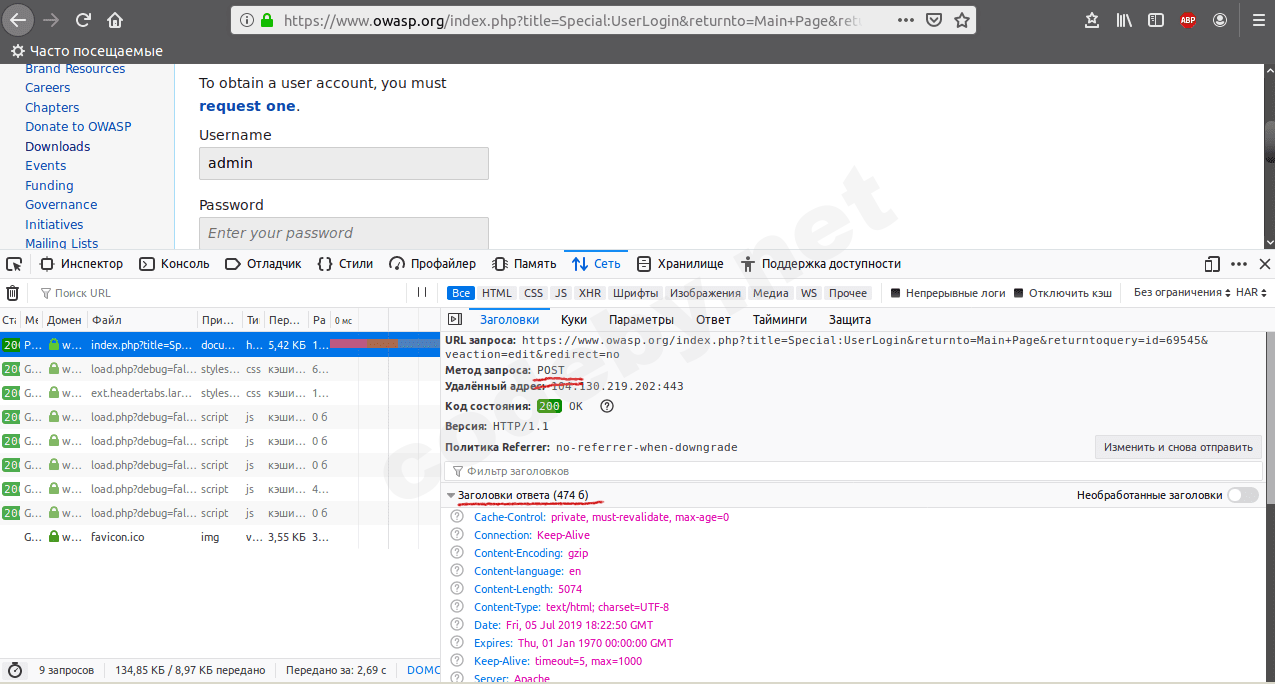Click the Password input field
Screen dimensions: 1275x684
[344, 233]
